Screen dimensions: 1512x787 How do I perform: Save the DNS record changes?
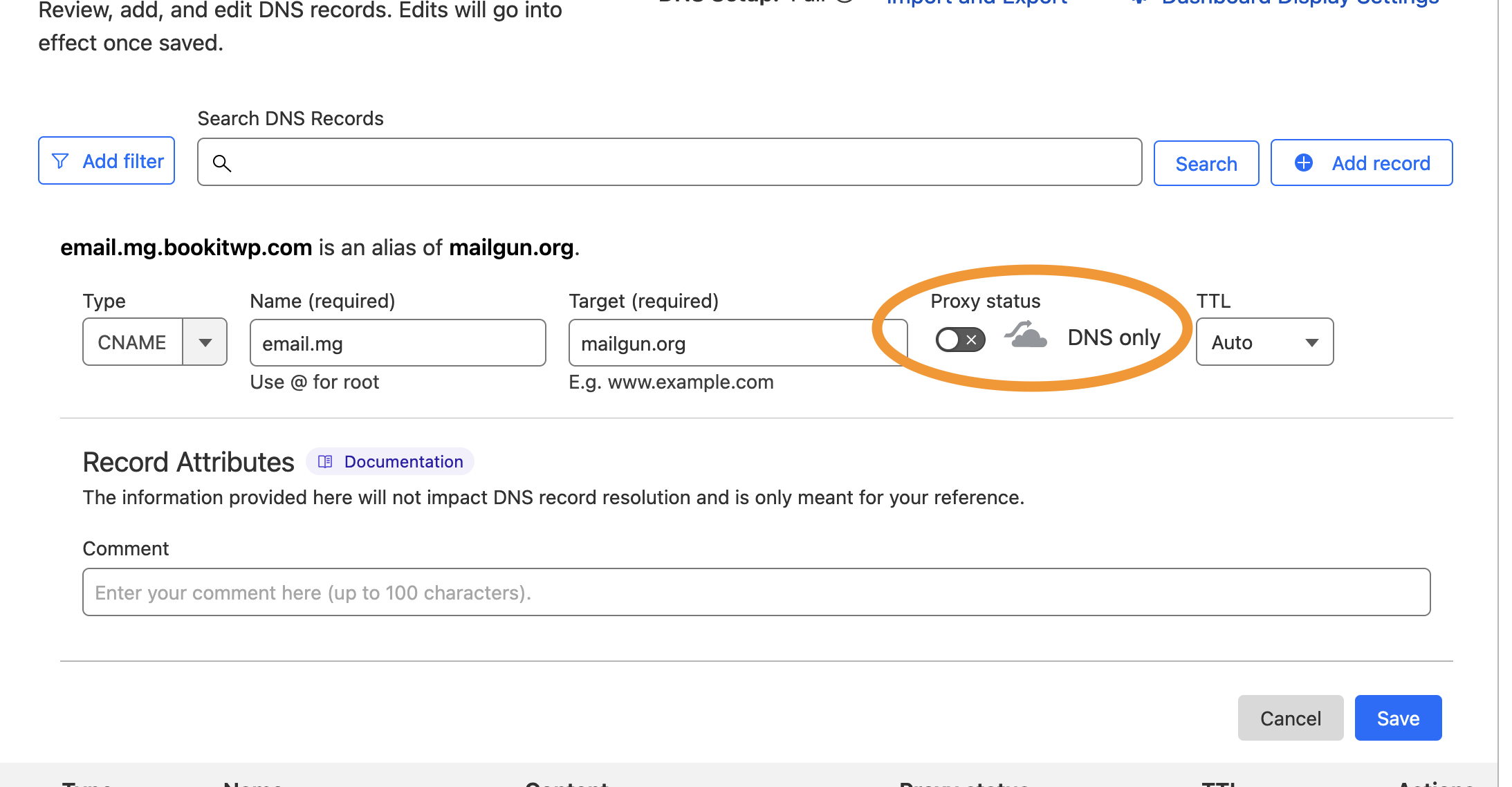tap(1397, 718)
